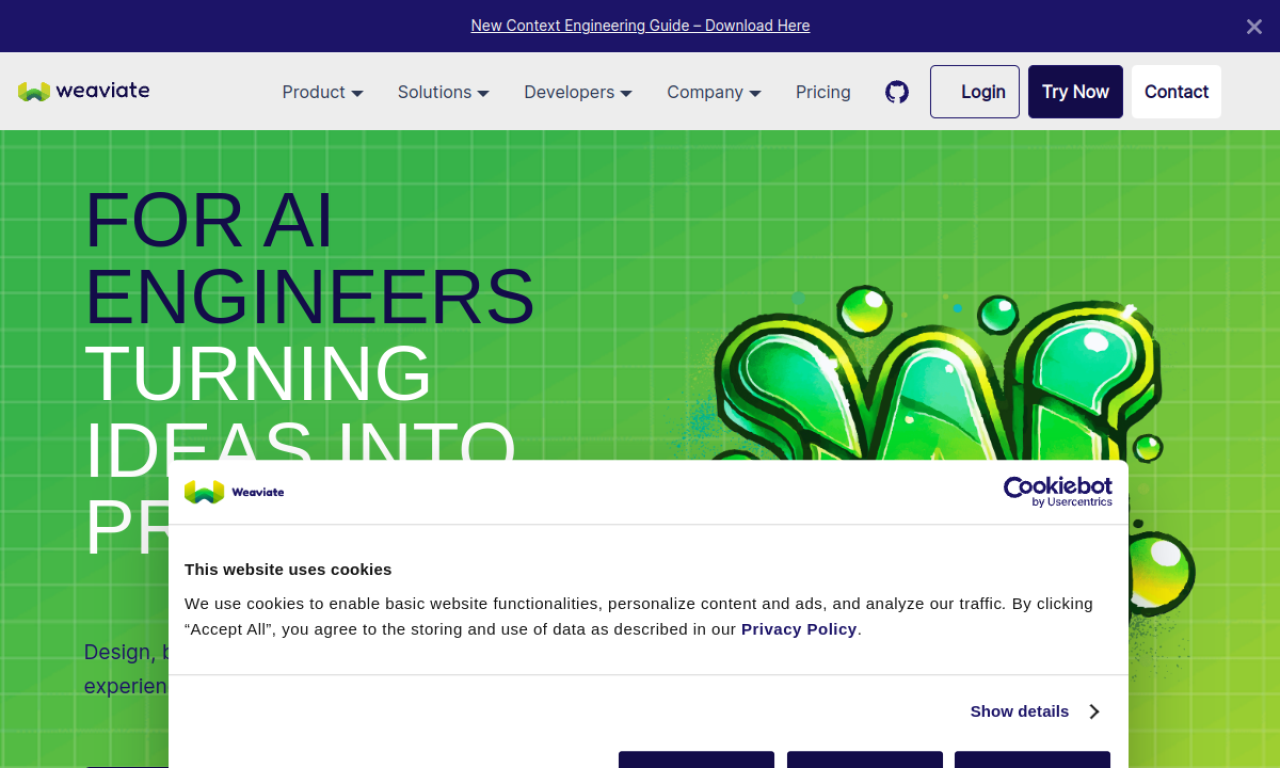1280x768 pixels.
Task: Click the Weaviate logo in navbar
Action: pos(84,91)
